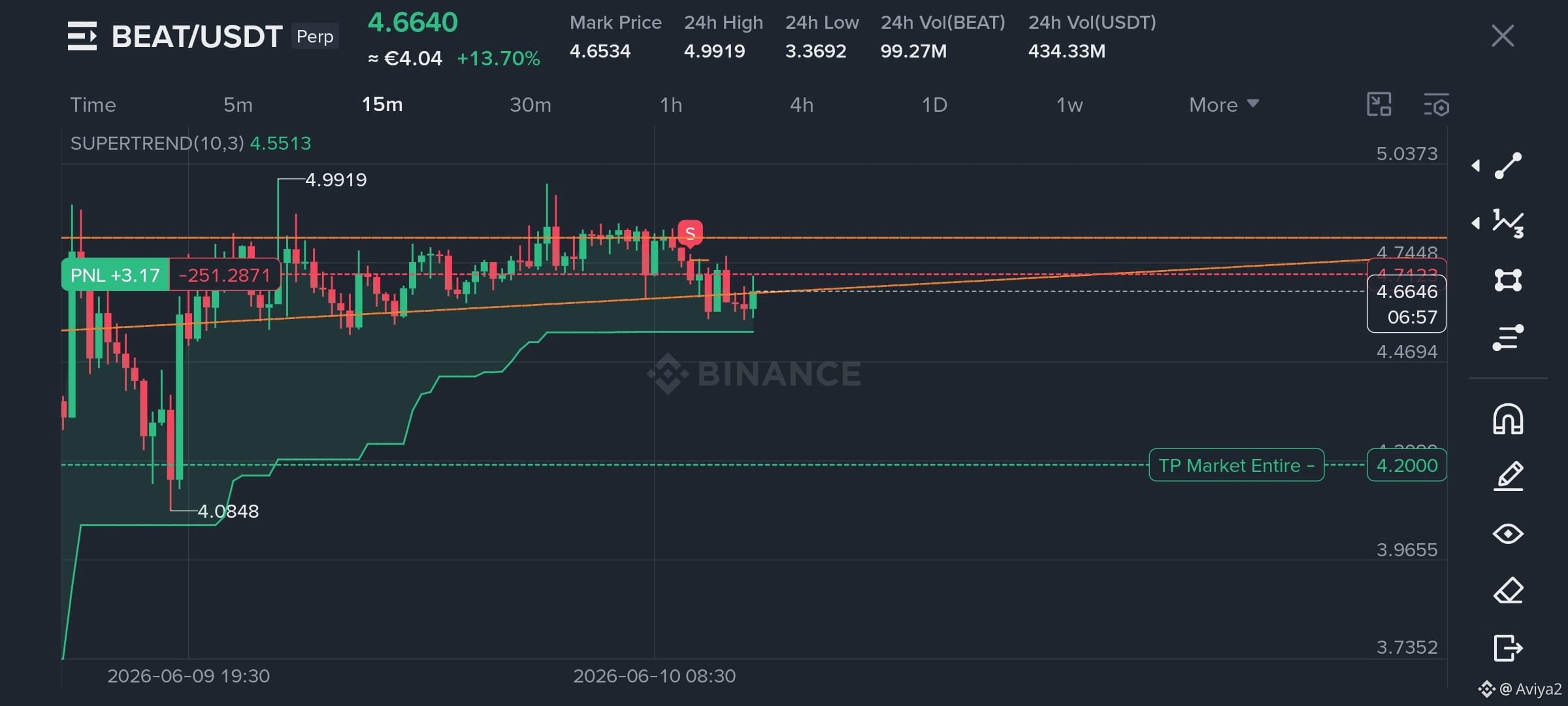Viewport: 1568px width, 706px height.
Task: Open the market list hamburger icon
Action: coord(82,36)
